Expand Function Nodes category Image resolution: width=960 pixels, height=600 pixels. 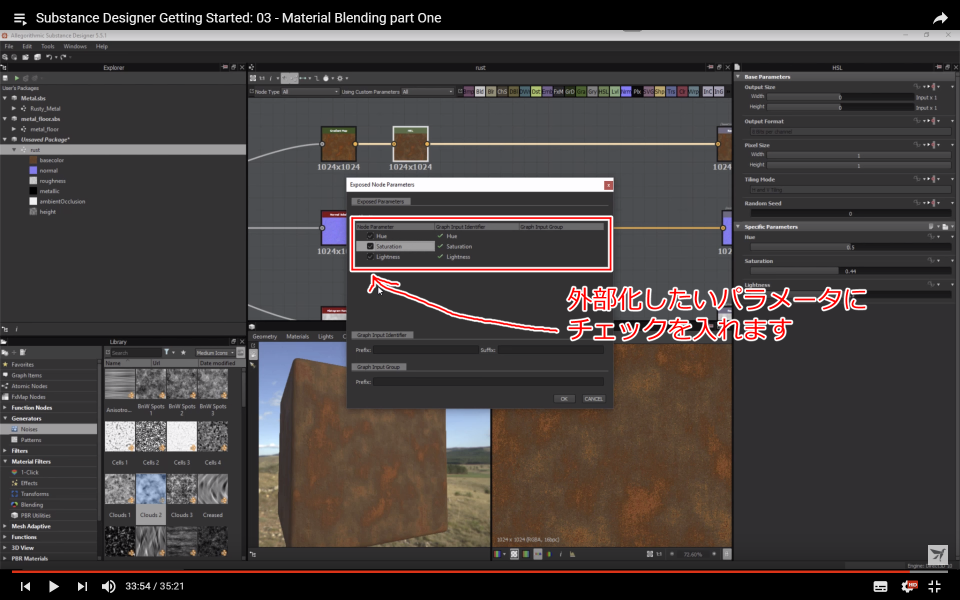(x=6, y=408)
